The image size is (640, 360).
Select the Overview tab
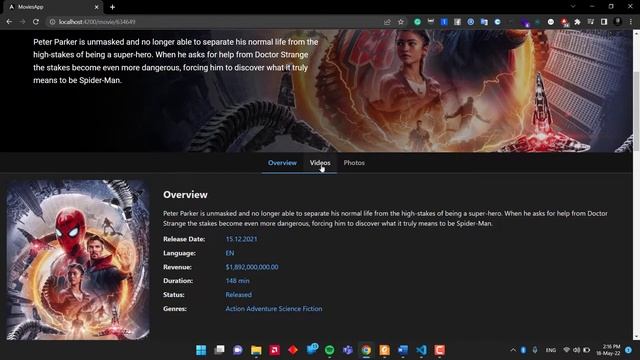pos(282,163)
